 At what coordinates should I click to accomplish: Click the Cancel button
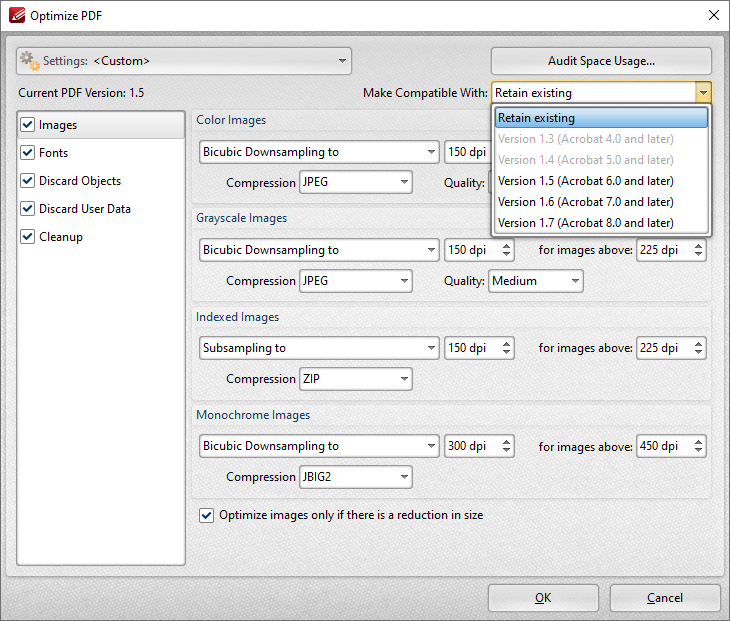[x=665, y=598]
